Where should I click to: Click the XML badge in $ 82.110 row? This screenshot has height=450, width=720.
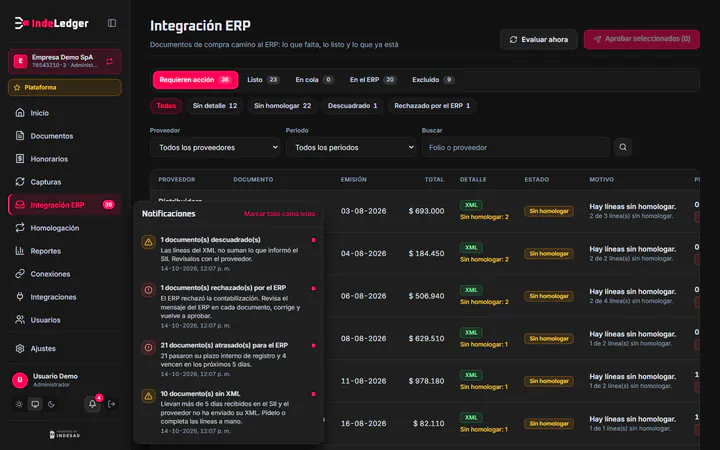click(471, 417)
